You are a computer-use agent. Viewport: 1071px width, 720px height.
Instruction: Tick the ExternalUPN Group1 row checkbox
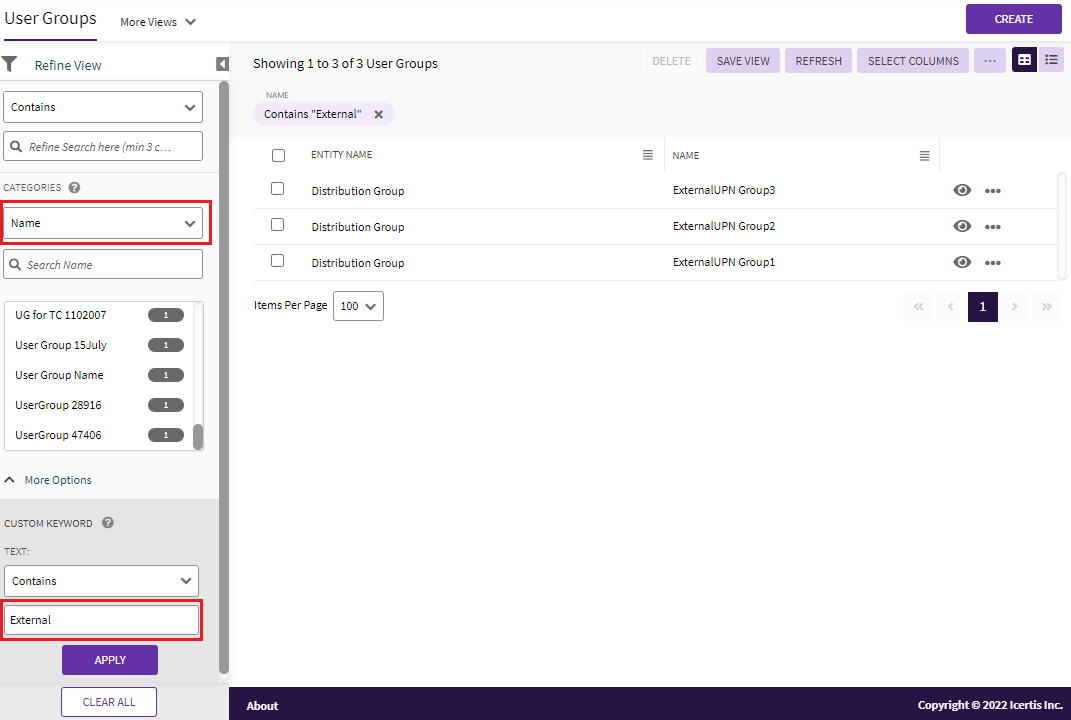point(278,261)
